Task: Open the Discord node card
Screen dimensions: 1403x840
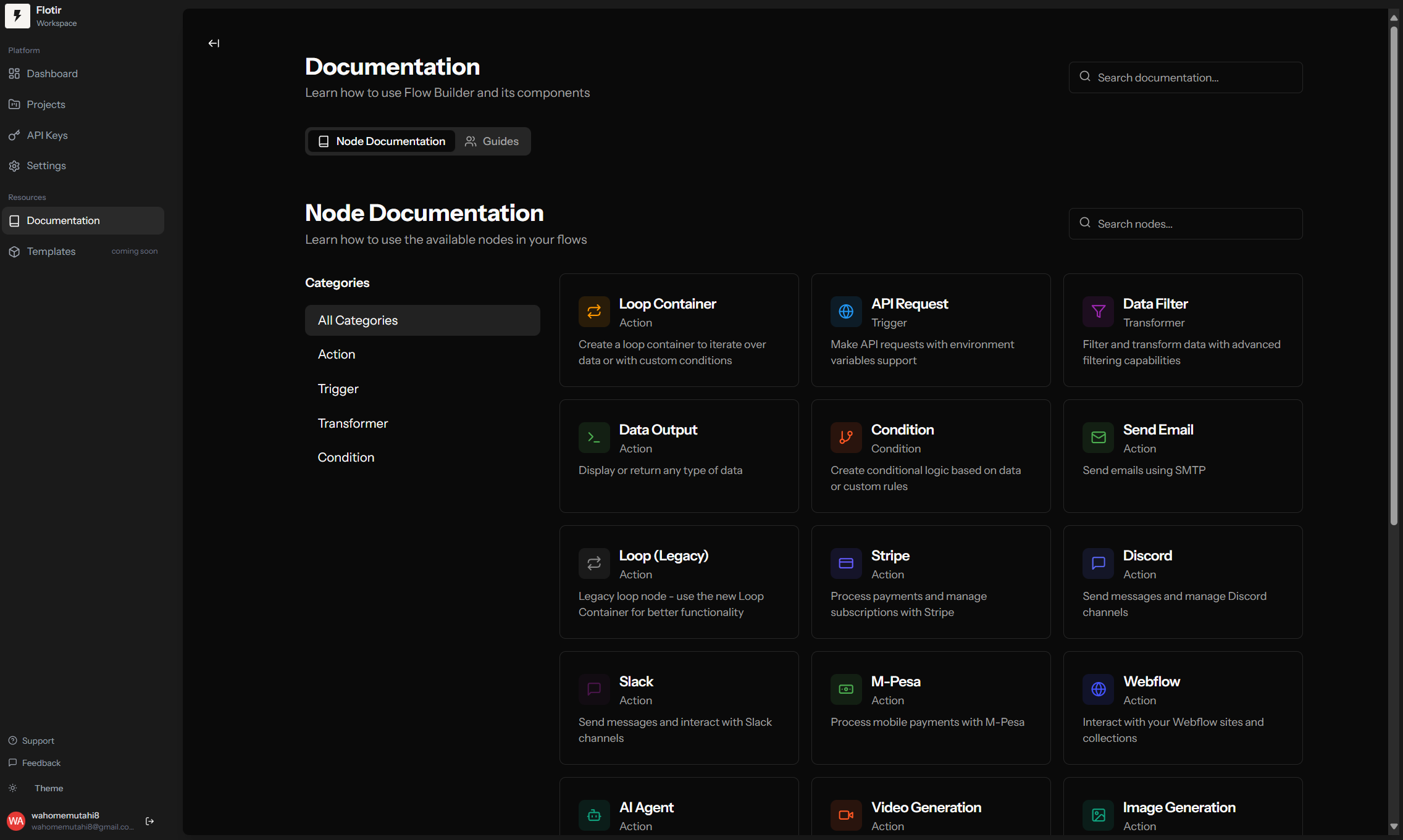Action: (1183, 582)
